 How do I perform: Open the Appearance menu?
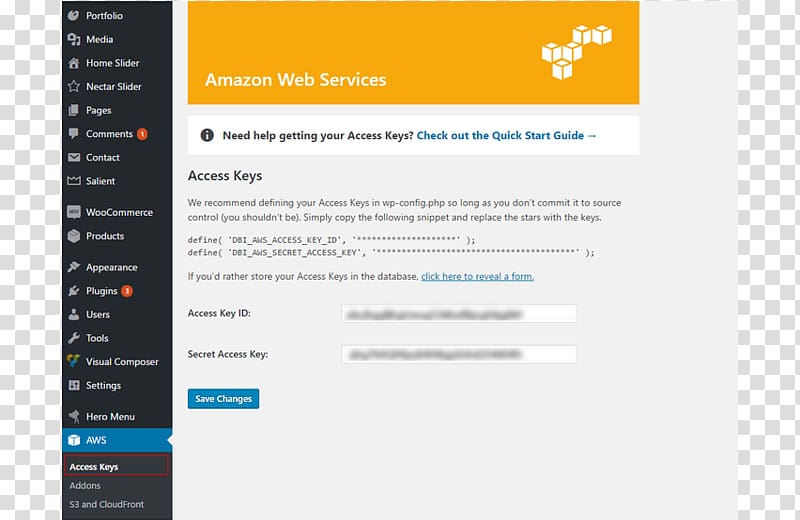coord(111,267)
